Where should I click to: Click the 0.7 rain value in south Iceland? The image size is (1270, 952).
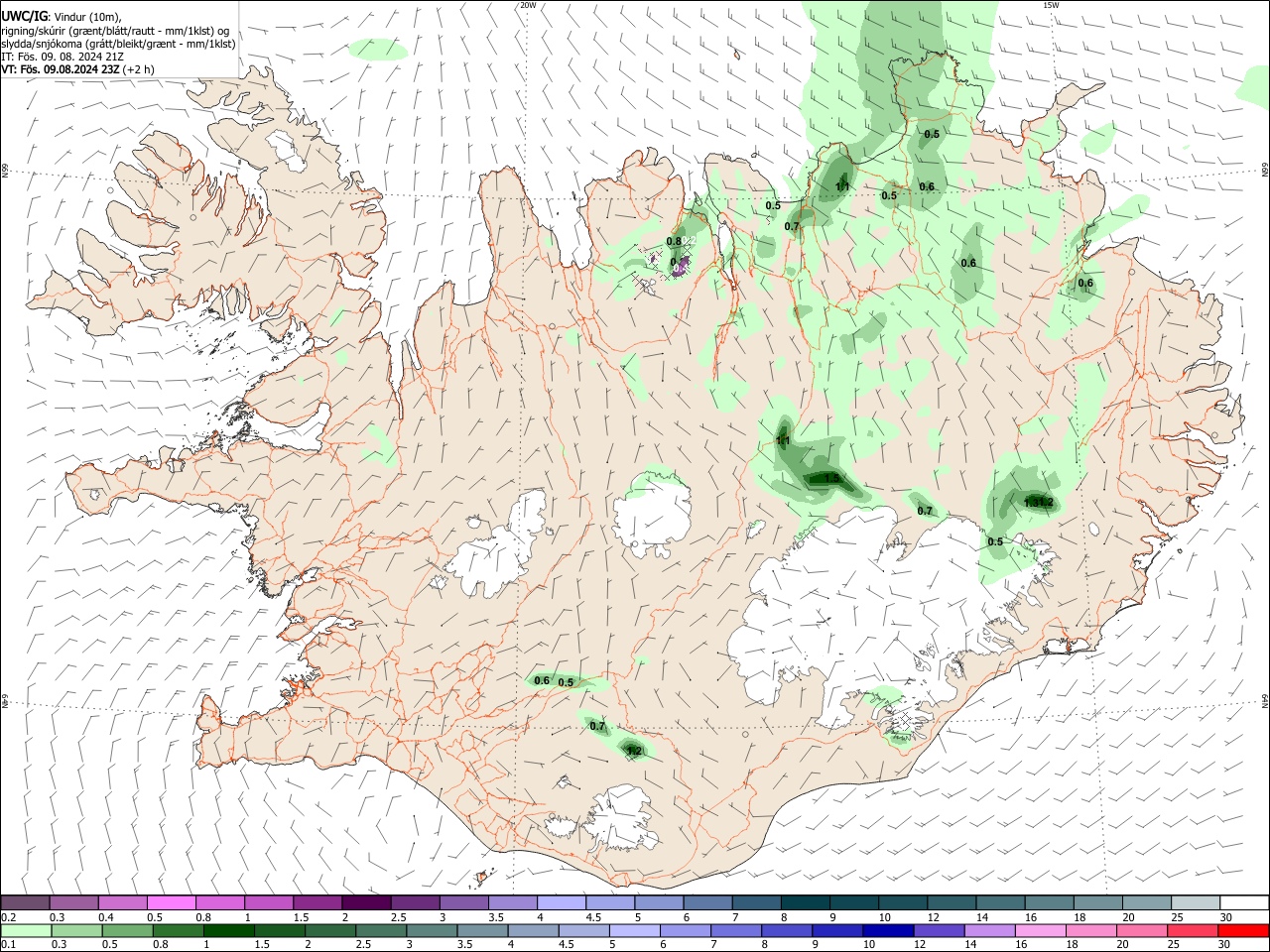(x=597, y=726)
